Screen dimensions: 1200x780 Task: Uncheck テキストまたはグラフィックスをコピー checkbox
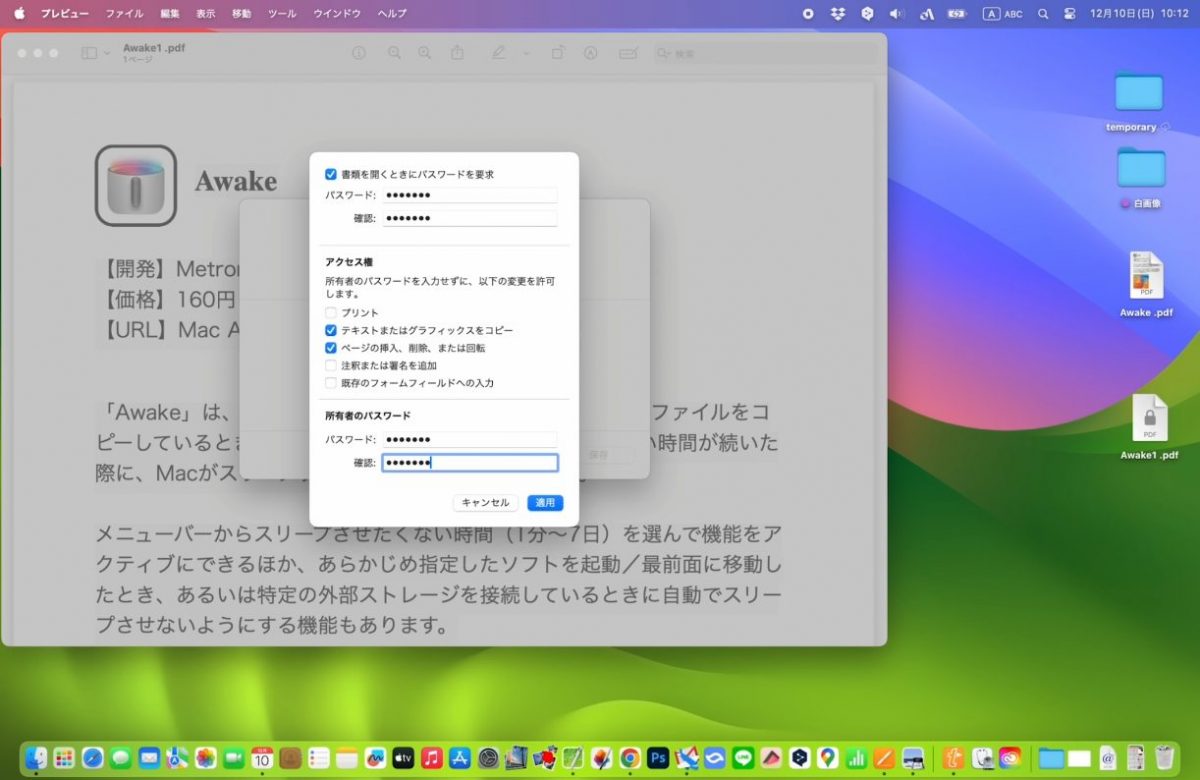pyautogui.click(x=331, y=330)
